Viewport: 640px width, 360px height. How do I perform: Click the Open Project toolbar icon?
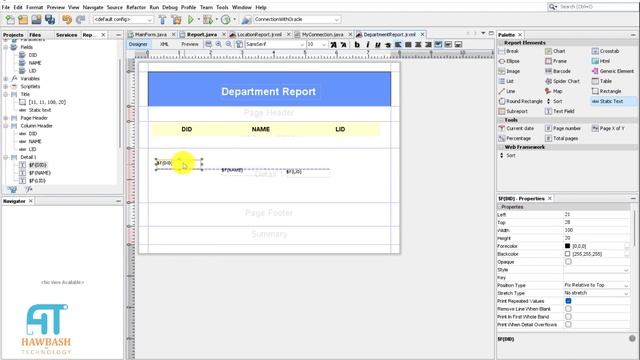click(36, 19)
